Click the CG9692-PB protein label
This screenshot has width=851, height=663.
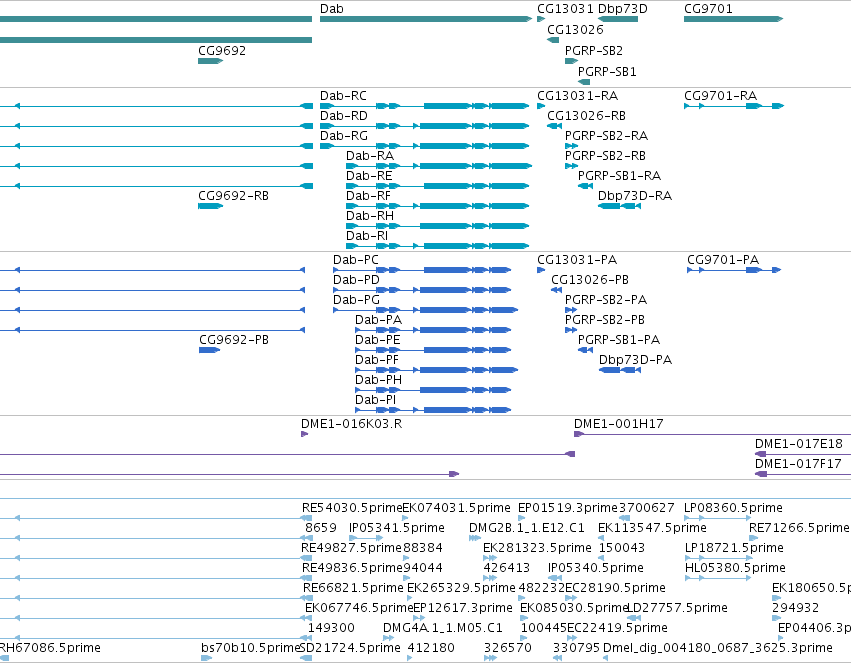pos(234,340)
